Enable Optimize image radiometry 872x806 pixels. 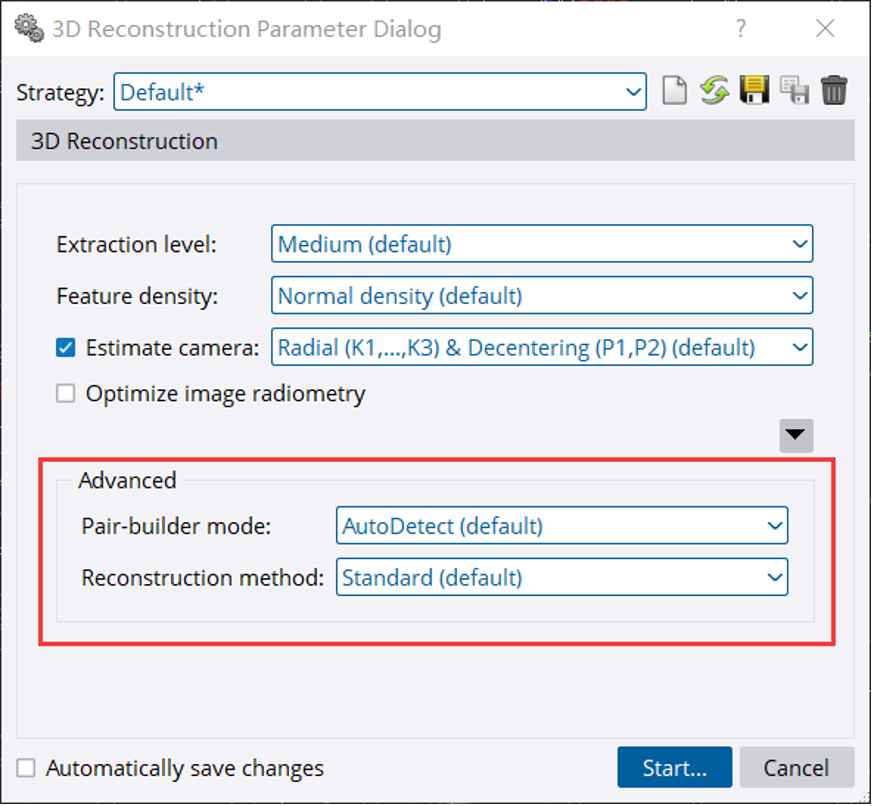point(66,394)
